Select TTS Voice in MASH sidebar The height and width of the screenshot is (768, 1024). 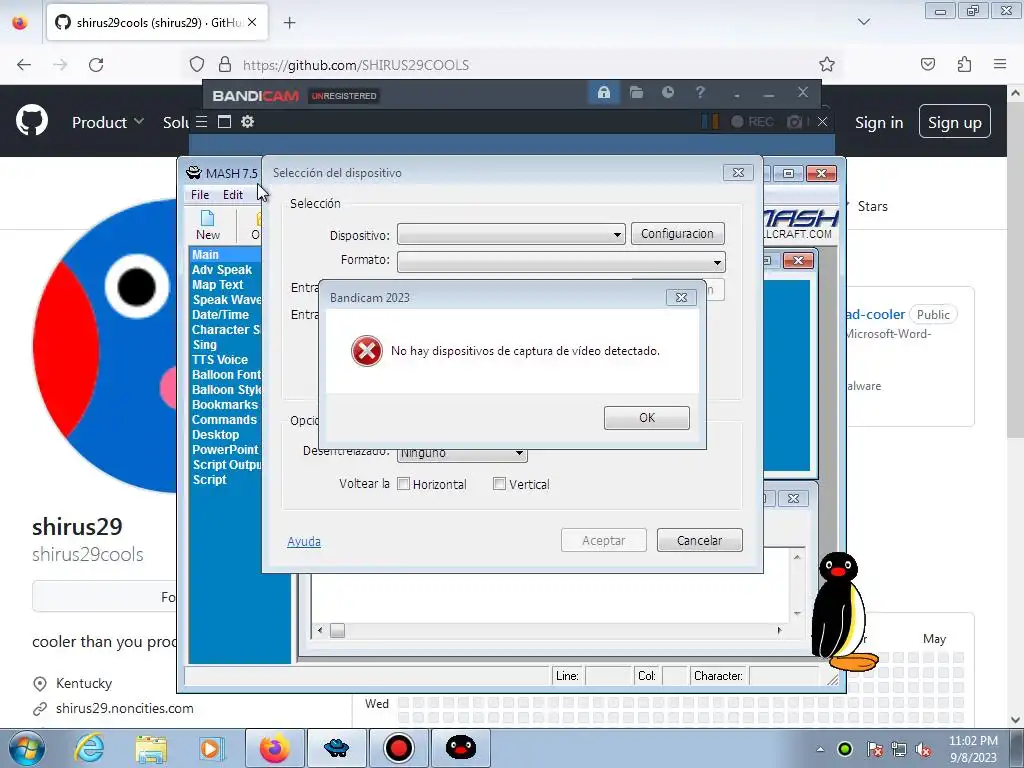(219, 360)
